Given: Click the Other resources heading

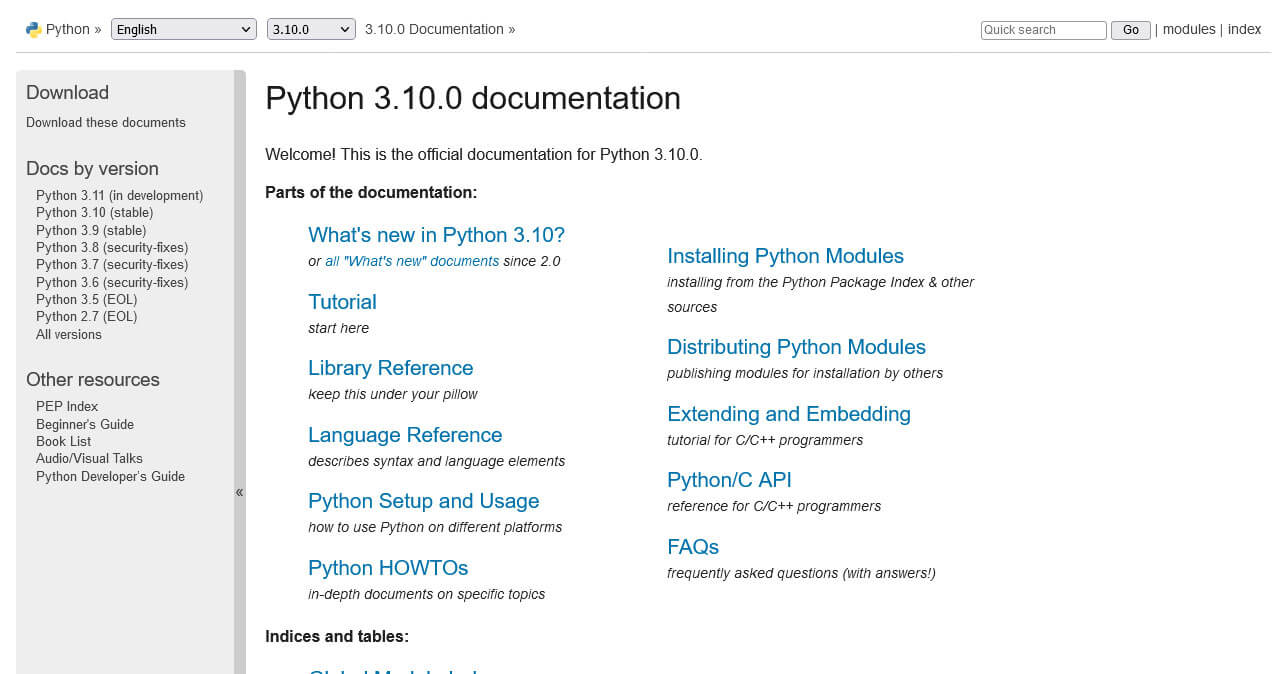Looking at the screenshot, I should coord(93,380).
